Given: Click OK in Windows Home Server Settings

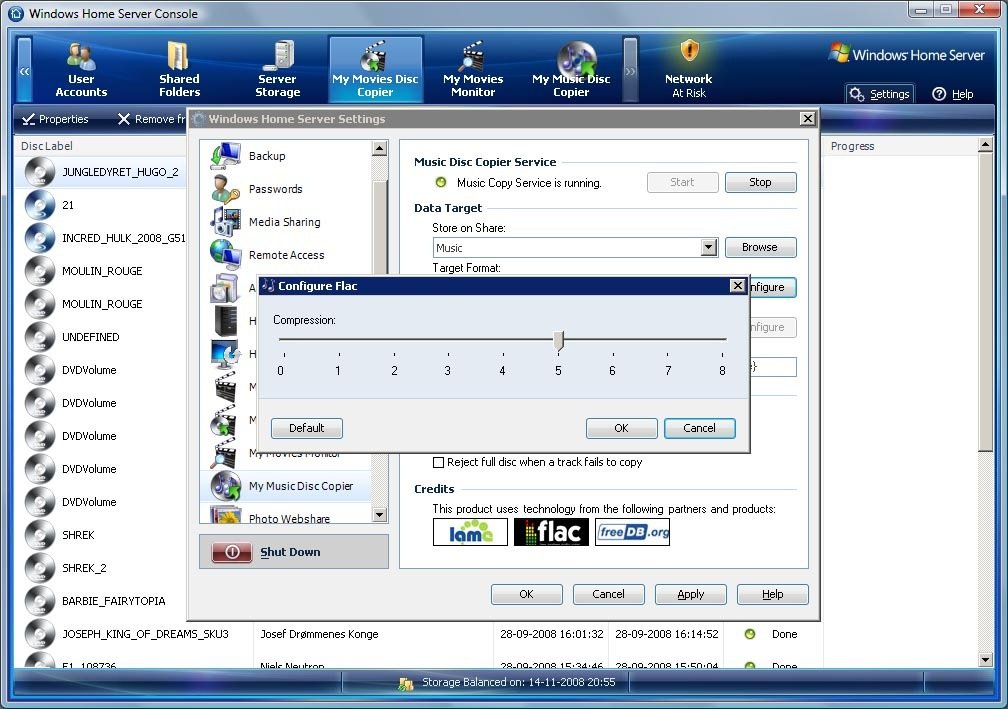Looking at the screenshot, I should coord(526,595).
